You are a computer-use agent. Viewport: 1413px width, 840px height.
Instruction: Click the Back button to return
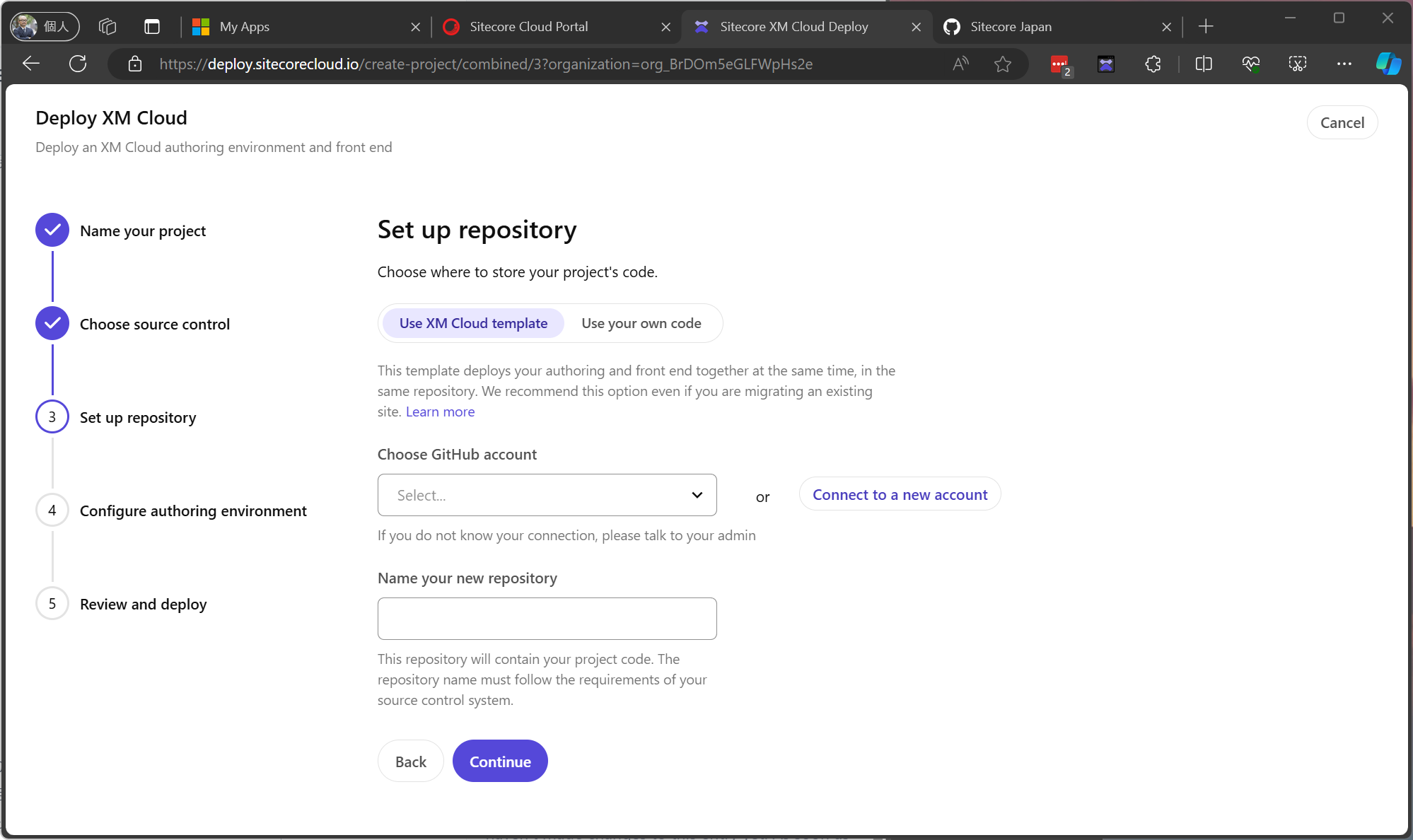click(x=411, y=761)
